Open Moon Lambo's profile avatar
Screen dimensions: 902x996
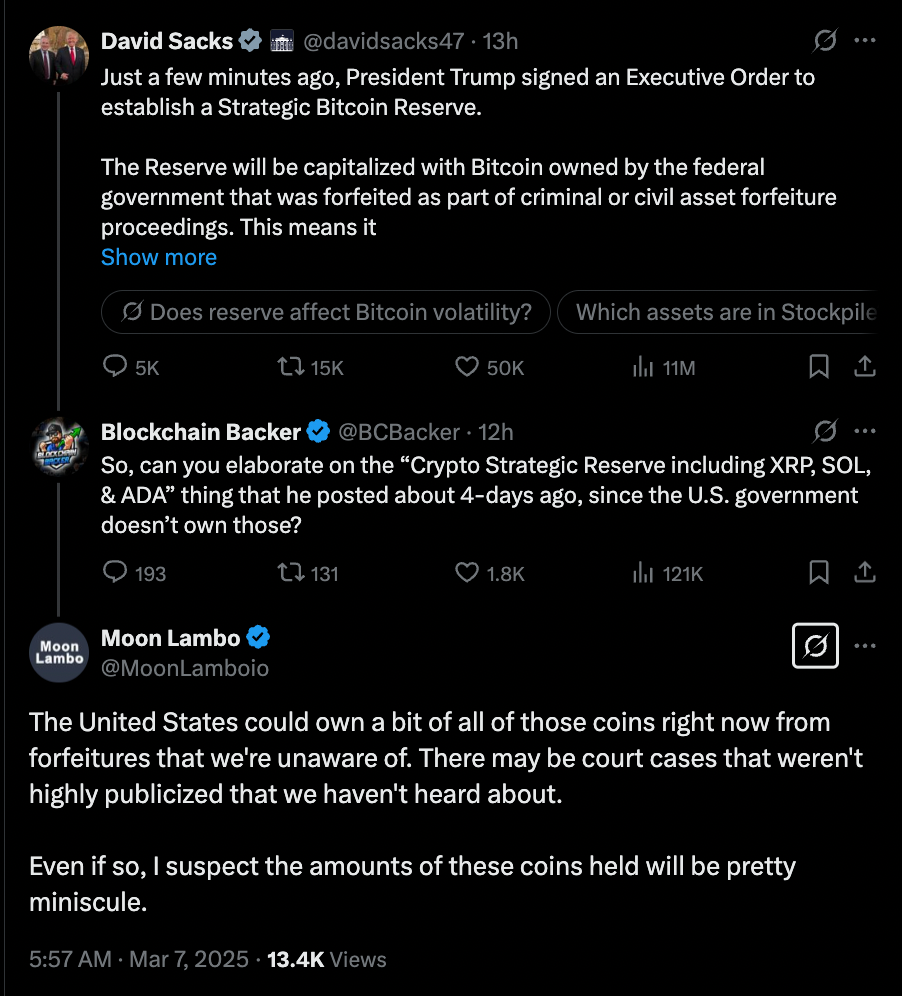[x=60, y=652]
